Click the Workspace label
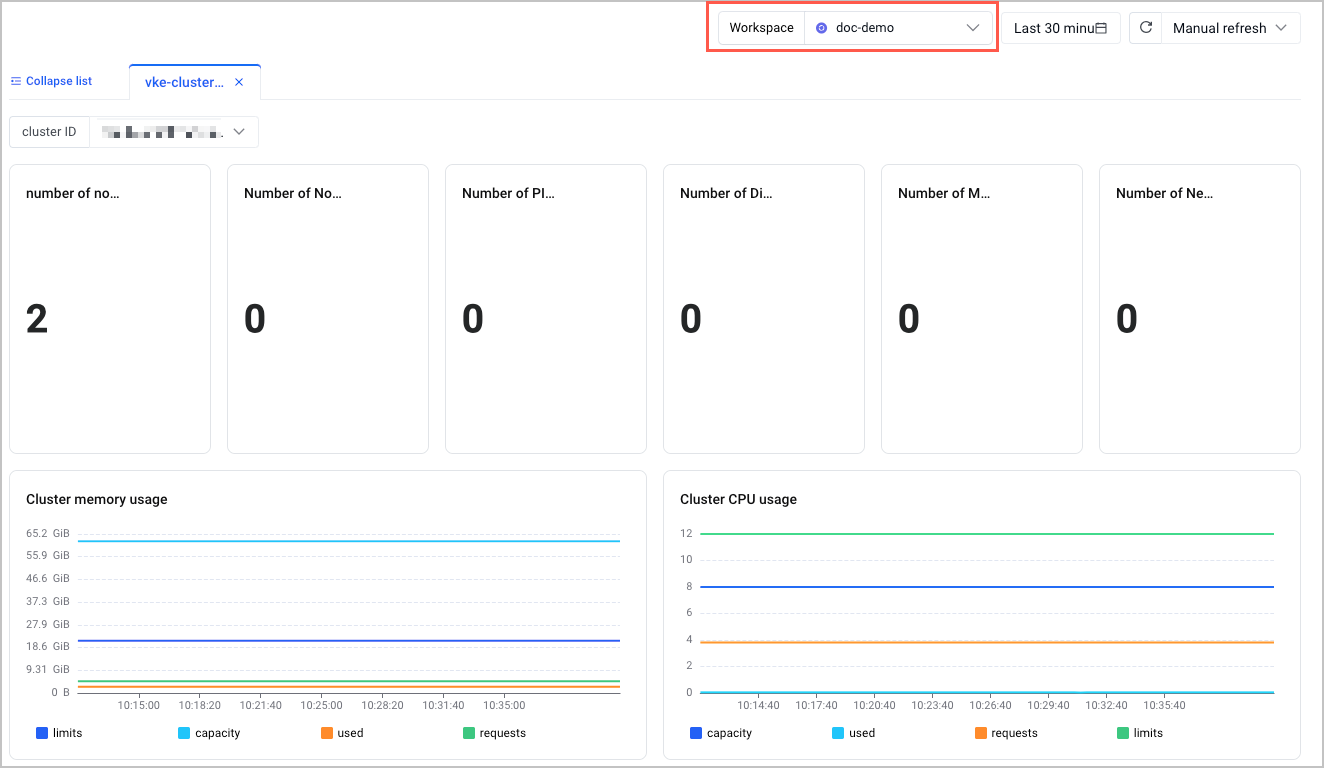The image size is (1324, 768). (x=761, y=28)
